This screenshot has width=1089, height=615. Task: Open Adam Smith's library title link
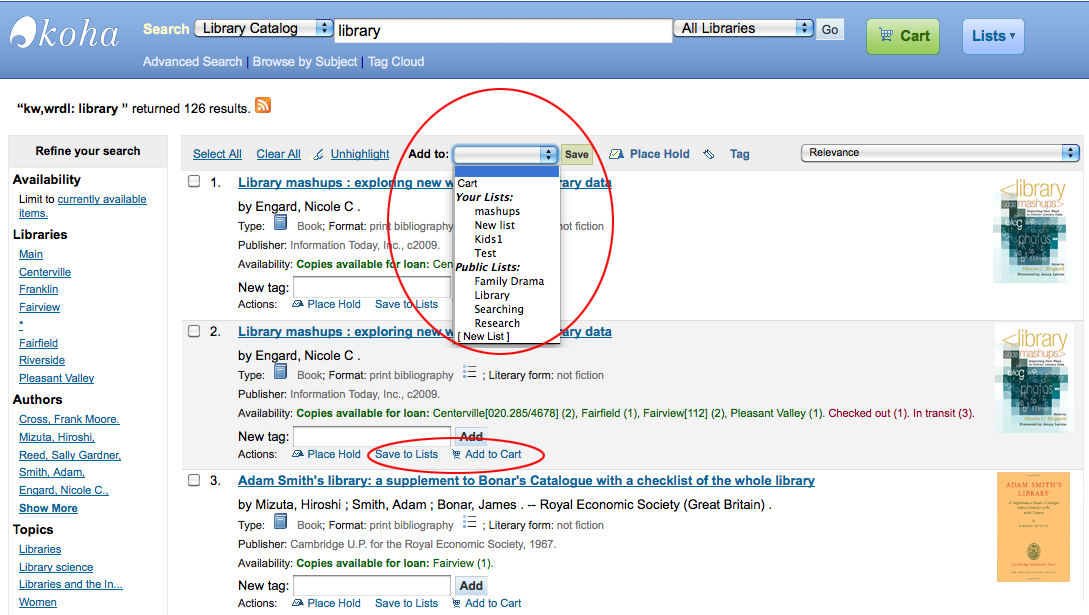(526, 480)
